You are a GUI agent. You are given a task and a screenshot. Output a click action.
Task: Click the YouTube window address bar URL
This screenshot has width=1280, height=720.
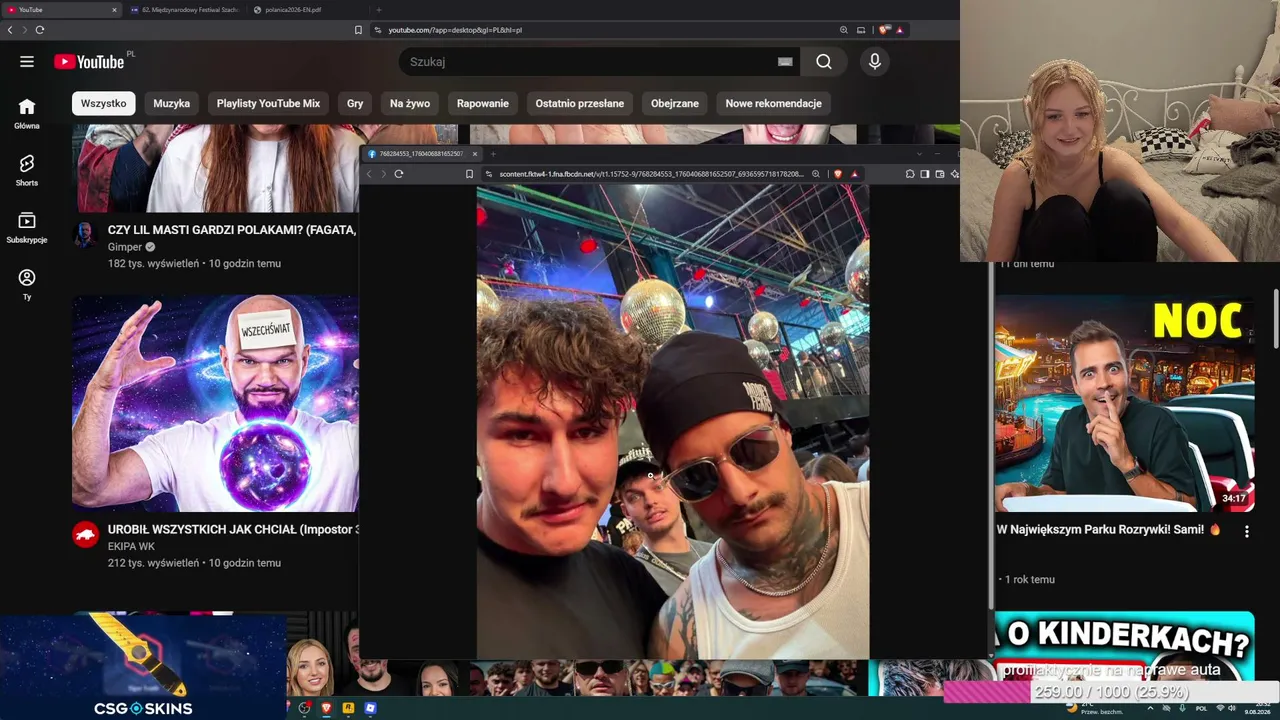tap(455, 30)
